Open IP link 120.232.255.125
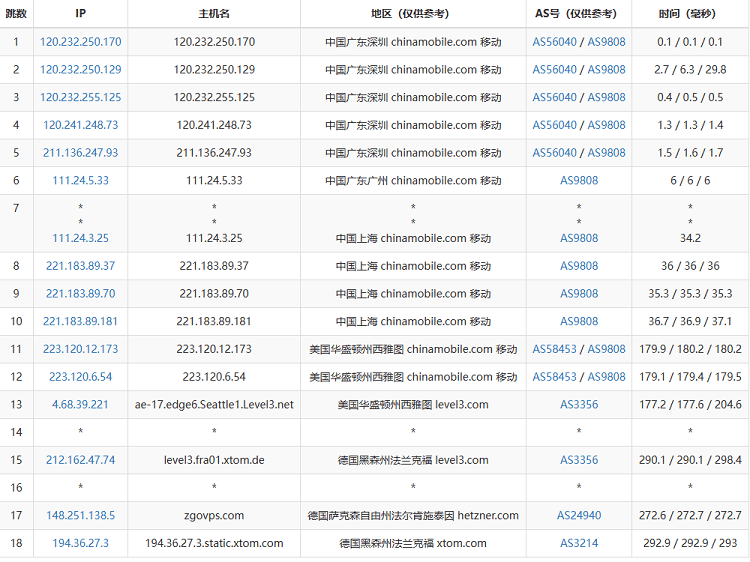The image size is (750, 562). coord(80,98)
